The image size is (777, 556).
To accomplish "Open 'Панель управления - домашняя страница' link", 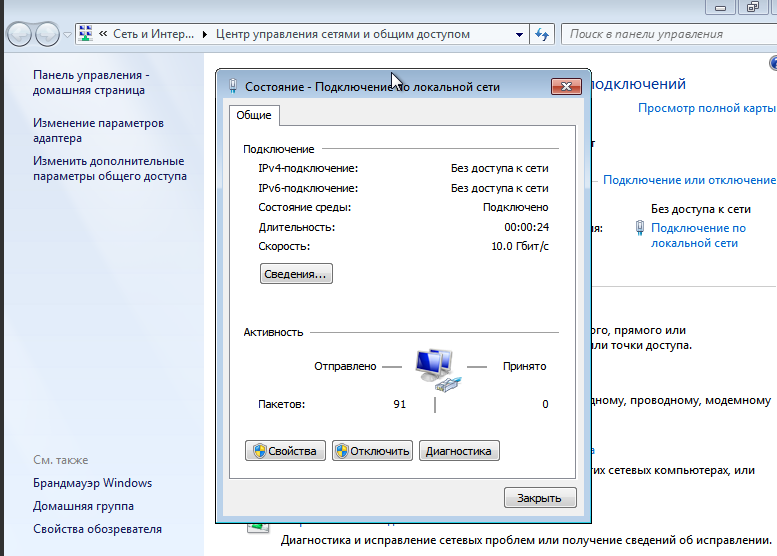I will pos(91,82).
